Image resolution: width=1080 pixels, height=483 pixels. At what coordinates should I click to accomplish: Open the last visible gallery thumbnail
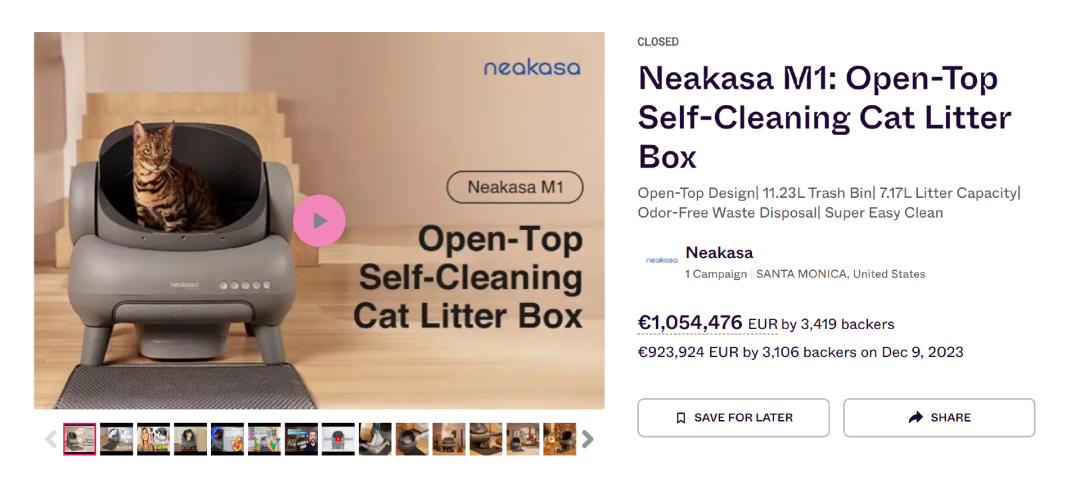tap(559, 439)
